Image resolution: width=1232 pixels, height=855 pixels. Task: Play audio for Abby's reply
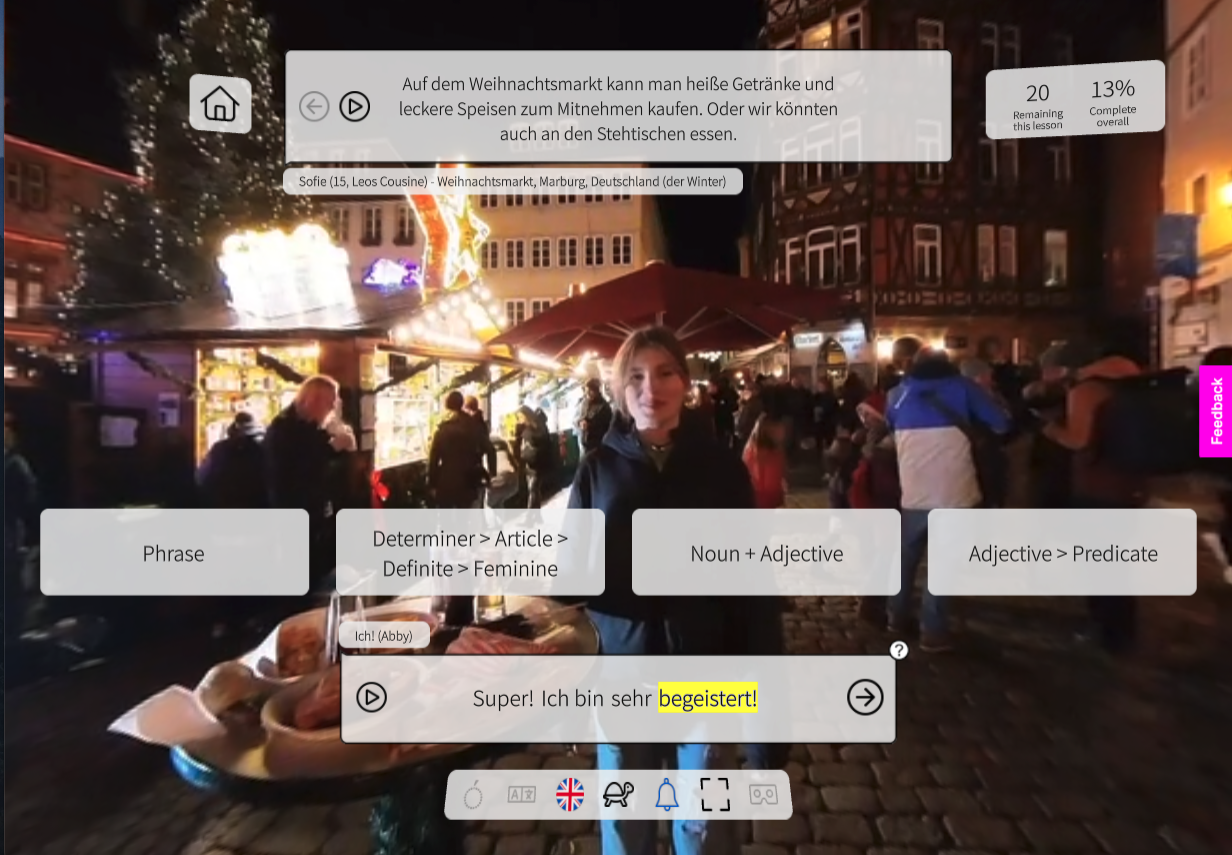[x=371, y=697]
